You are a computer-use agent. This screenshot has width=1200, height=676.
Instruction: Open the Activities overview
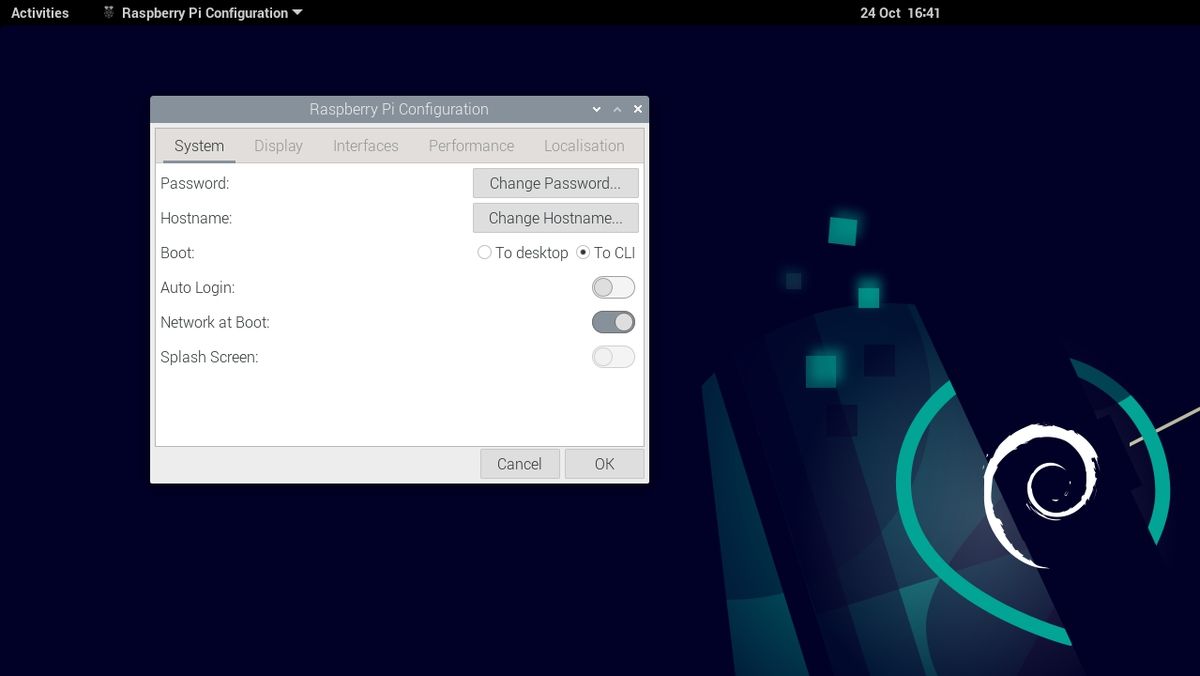click(39, 12)
